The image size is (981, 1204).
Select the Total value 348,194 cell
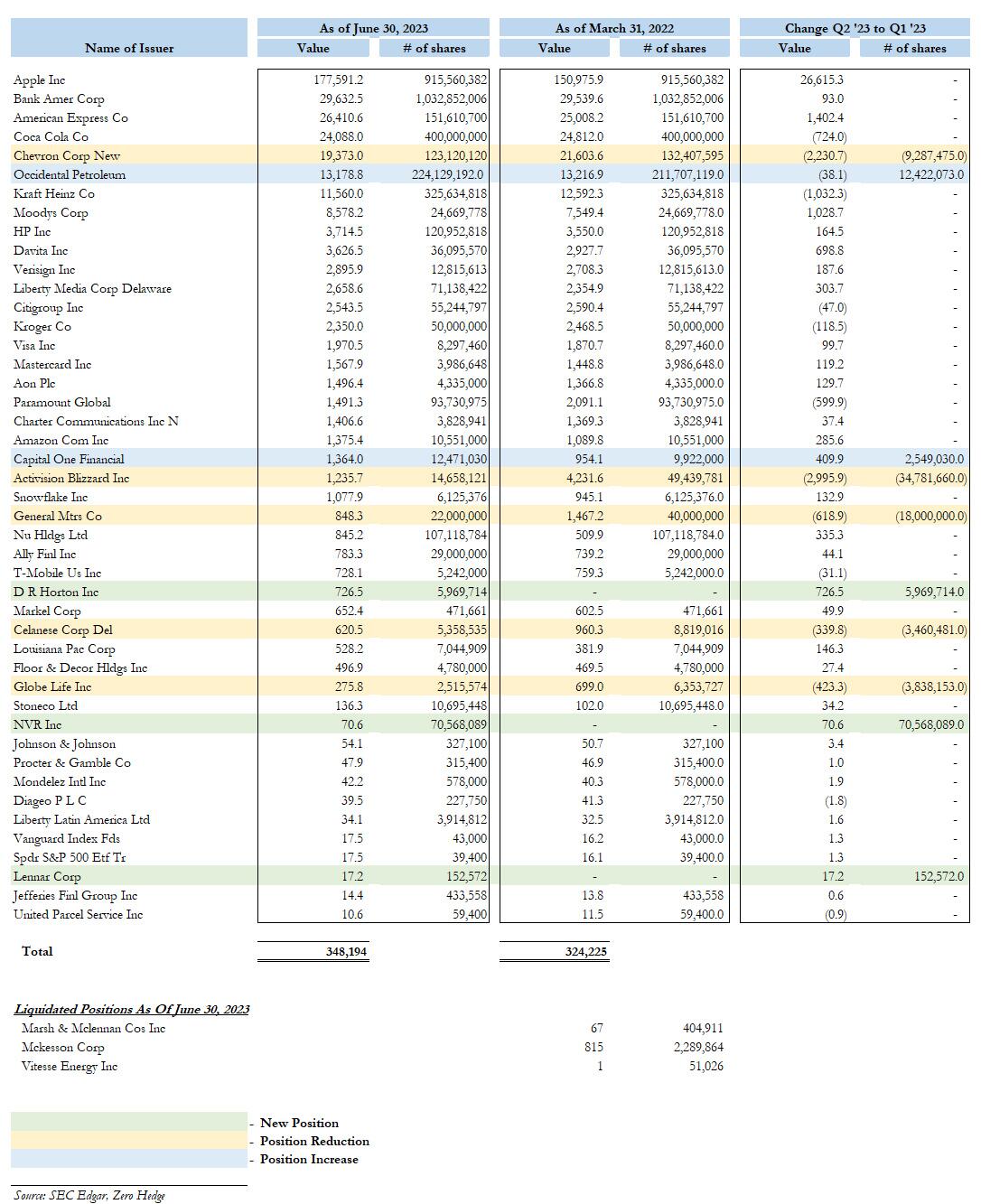346,951
